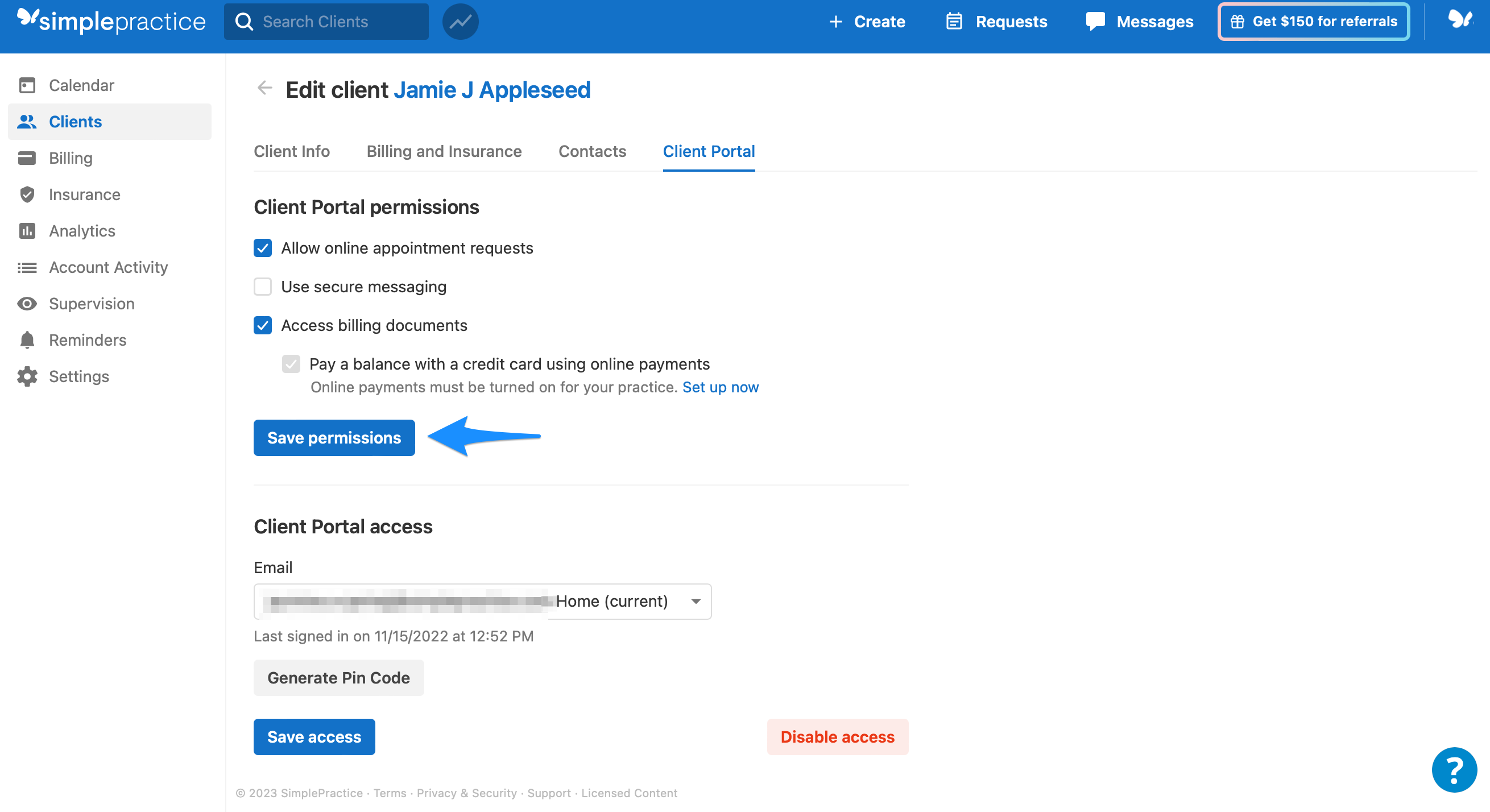Click the Insurance shield icon
This screenshot has height=812, width=1490.
coord(27,194)
